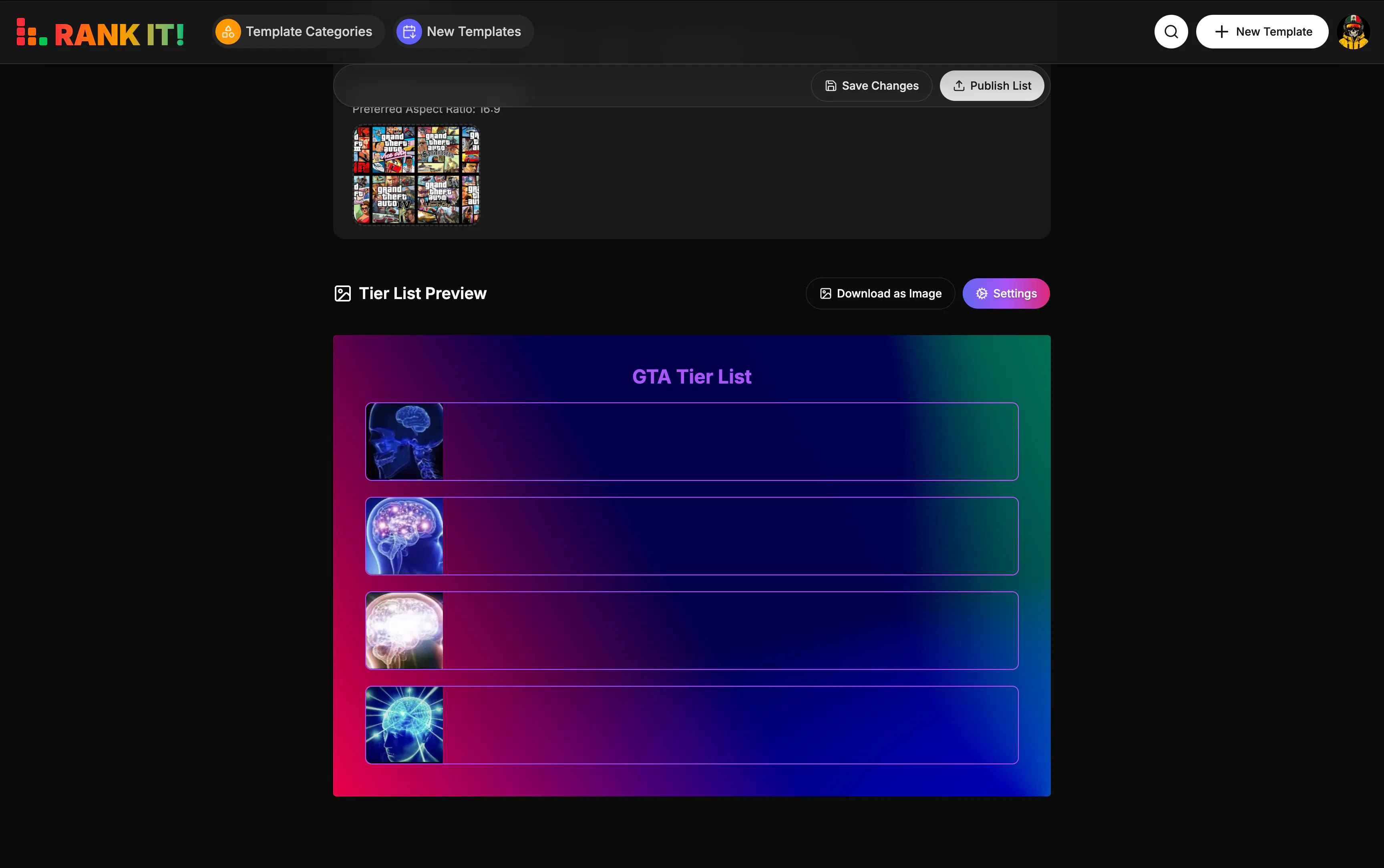Open Template Categories menu
The height and width of the screenshot is (868, 1384).
(298, 32)
